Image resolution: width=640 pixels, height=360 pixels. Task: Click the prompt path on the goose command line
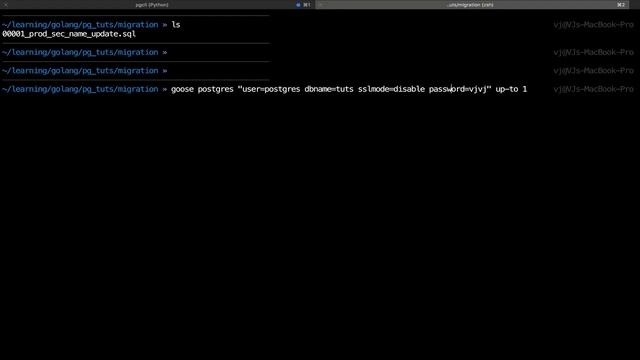[80, 89]
